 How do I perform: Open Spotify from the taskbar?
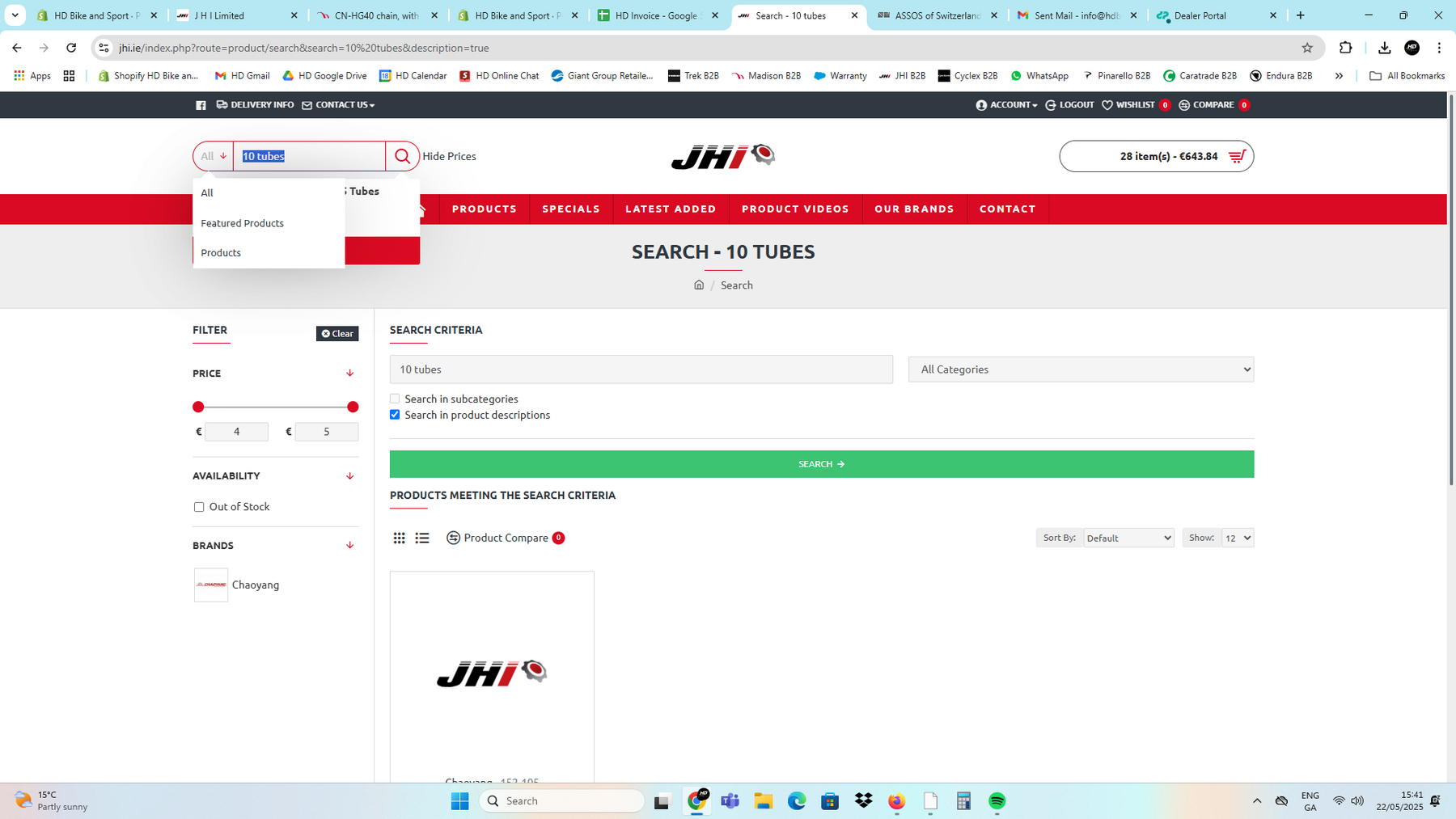pyautogui.click(x=997, y=800)
